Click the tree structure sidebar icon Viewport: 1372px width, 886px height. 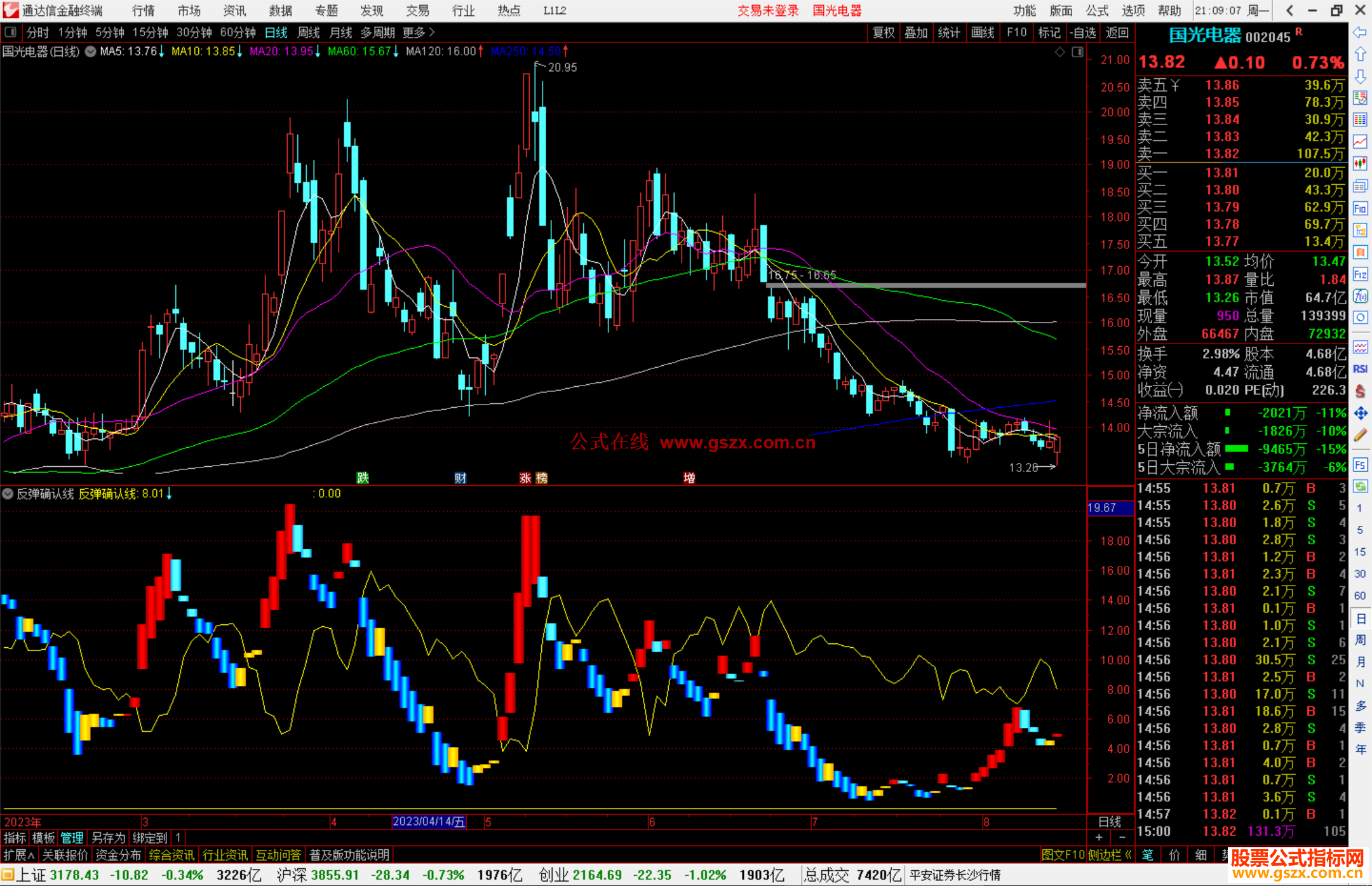(1360, 230)
